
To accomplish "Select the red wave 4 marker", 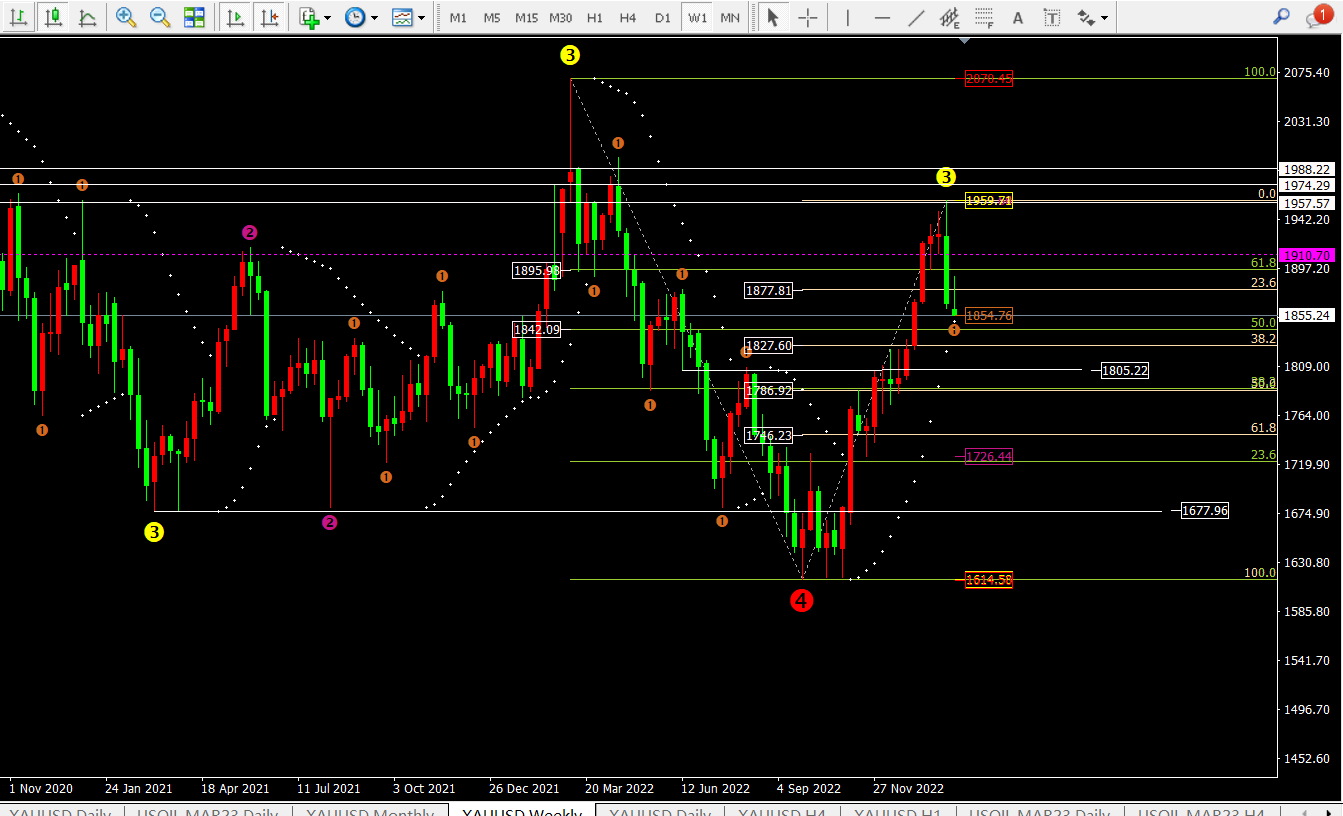I will pyautogui.click(x=801, y=600).
